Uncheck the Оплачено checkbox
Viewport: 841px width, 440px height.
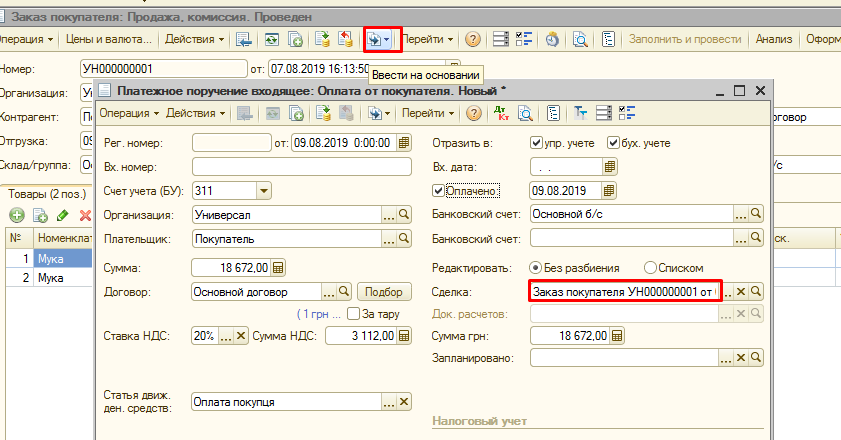(x=438, y=190)
